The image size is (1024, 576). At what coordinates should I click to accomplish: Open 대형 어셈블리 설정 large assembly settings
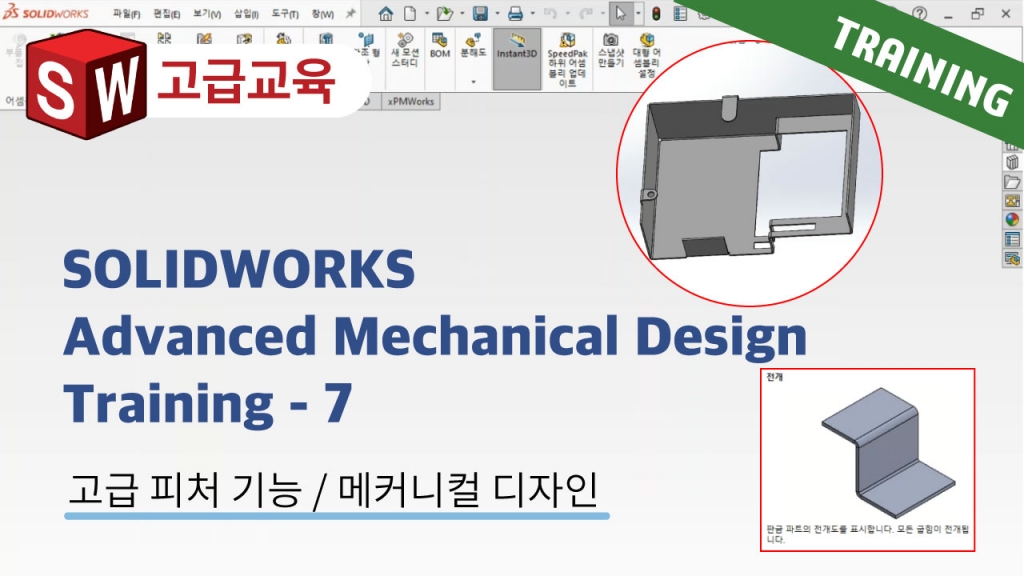647,56
